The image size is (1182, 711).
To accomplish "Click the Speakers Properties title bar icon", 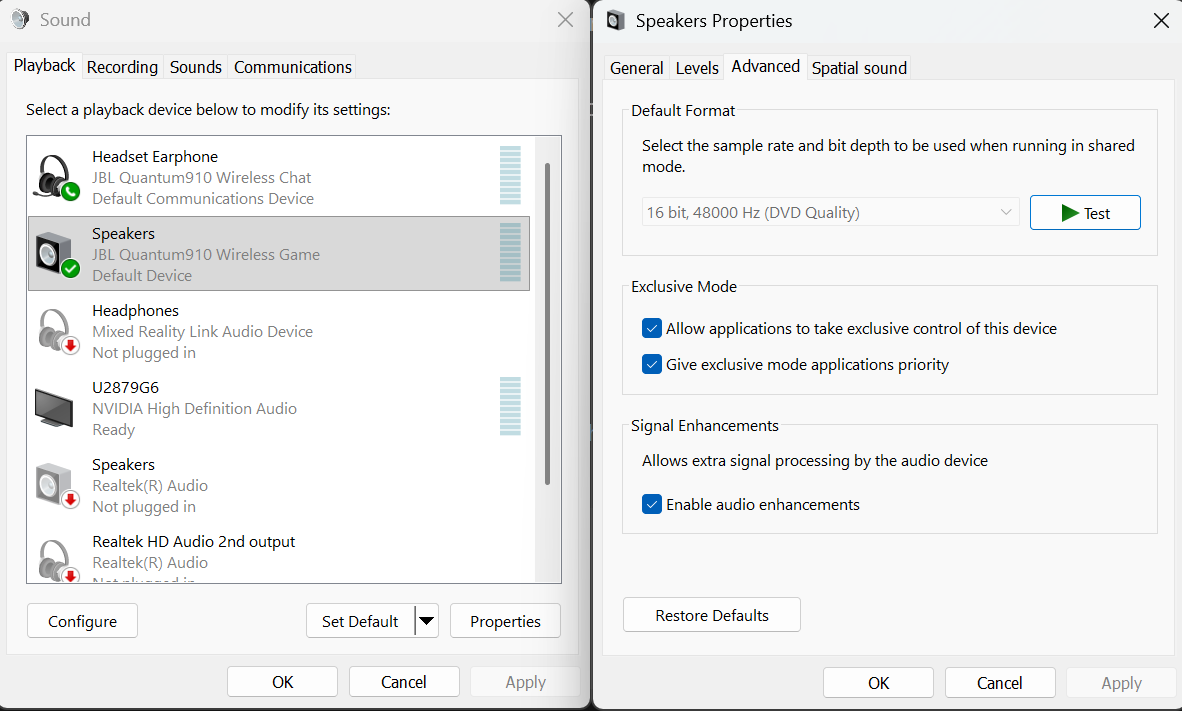I will point(615,20).
